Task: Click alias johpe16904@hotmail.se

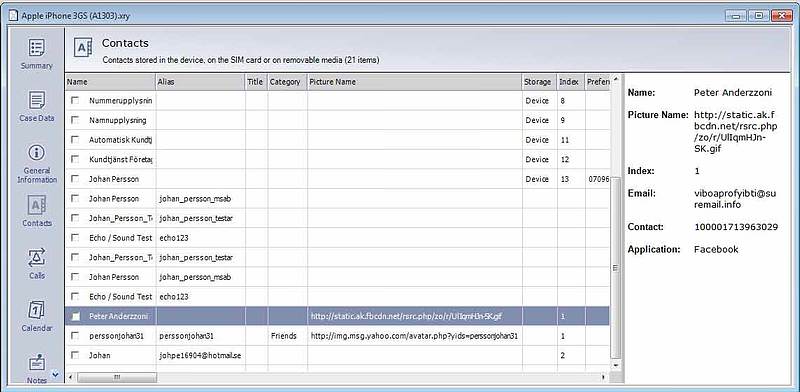Action: coord(200,355)
